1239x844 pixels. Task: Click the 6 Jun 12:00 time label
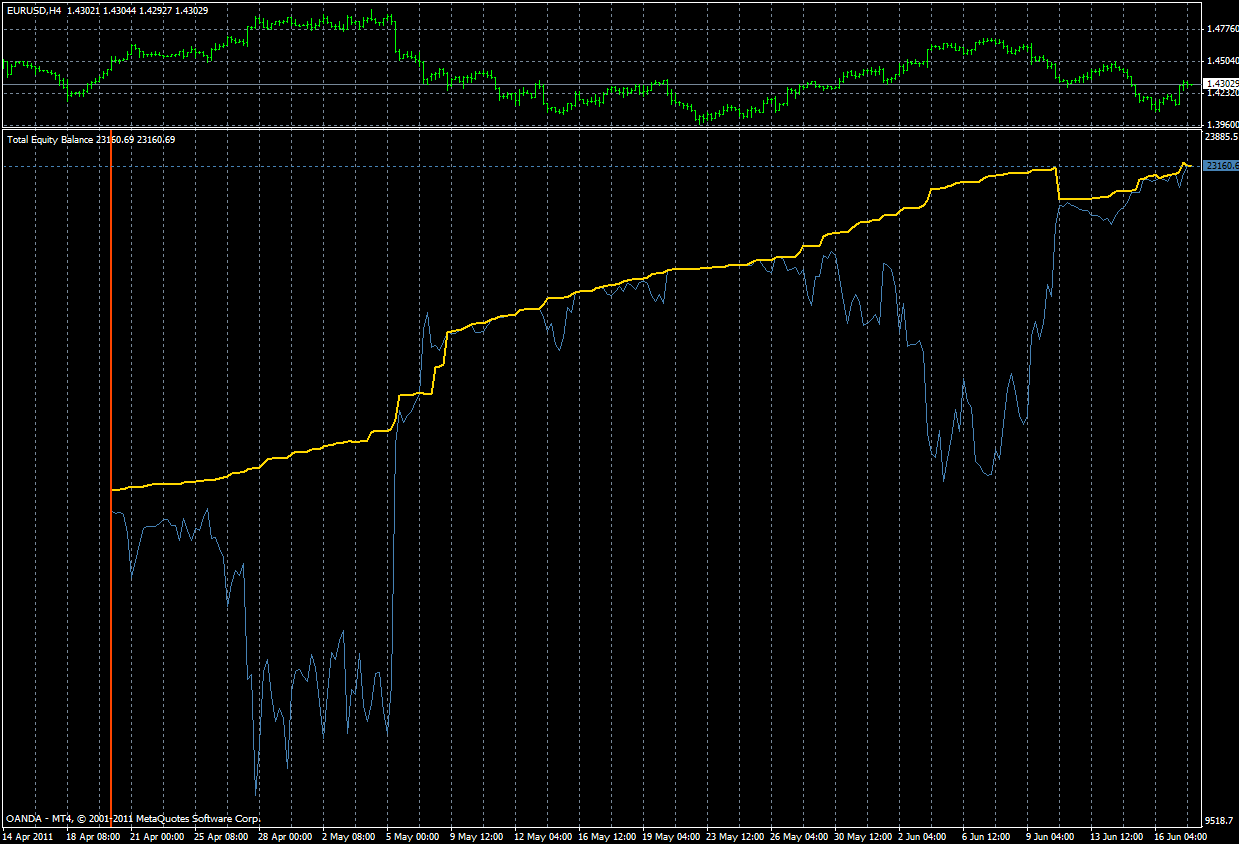tap(987, 836)
